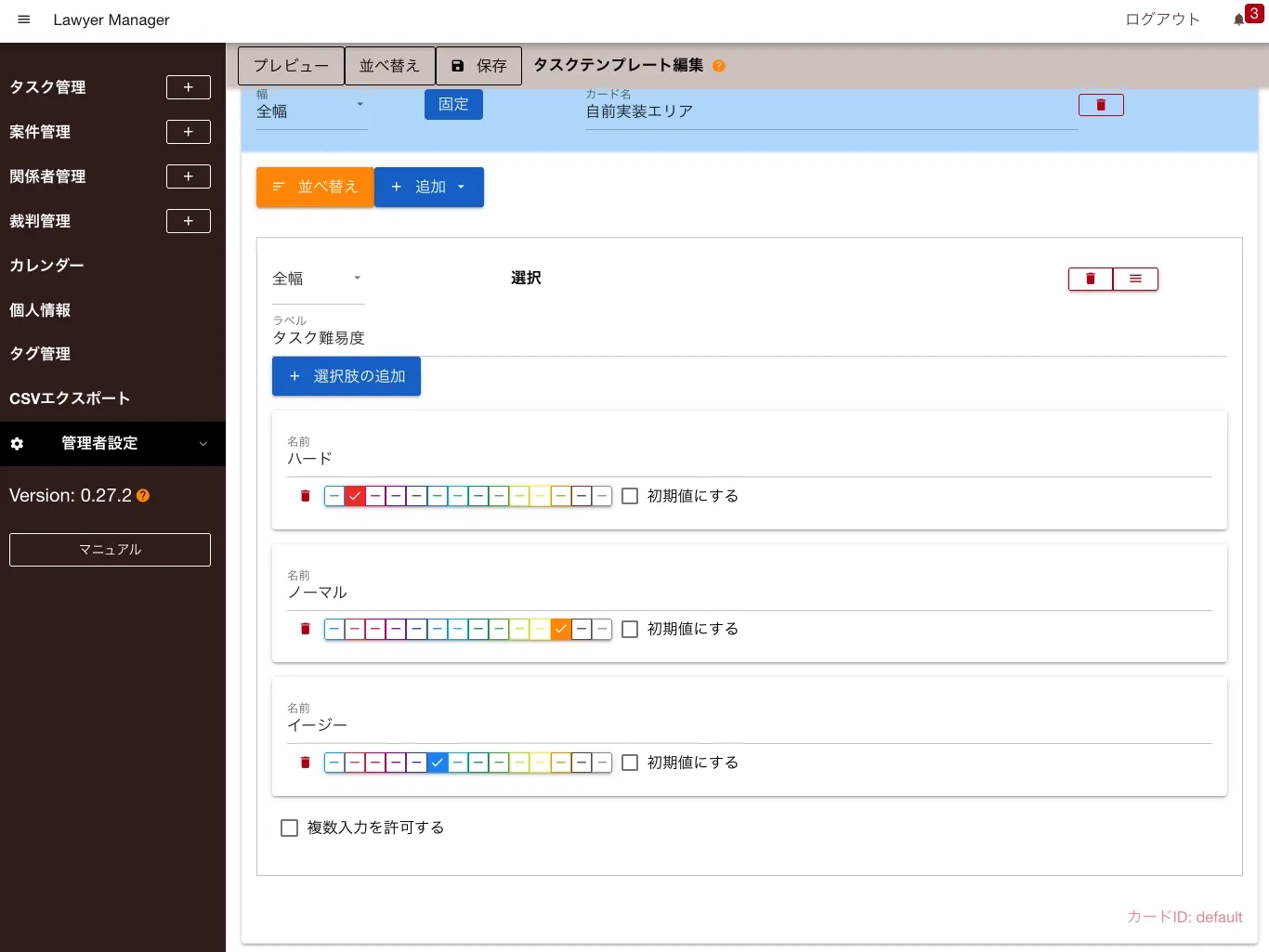Edit the ラベル field タスク難易度

[x=749, y=338]
